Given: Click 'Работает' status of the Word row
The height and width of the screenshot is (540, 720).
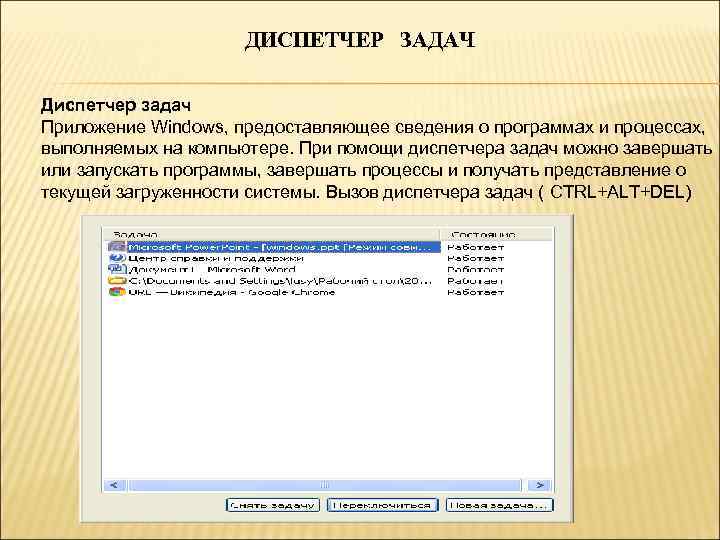Looking at the screenshot, I should pyautogui.click(x=476, y=270).
